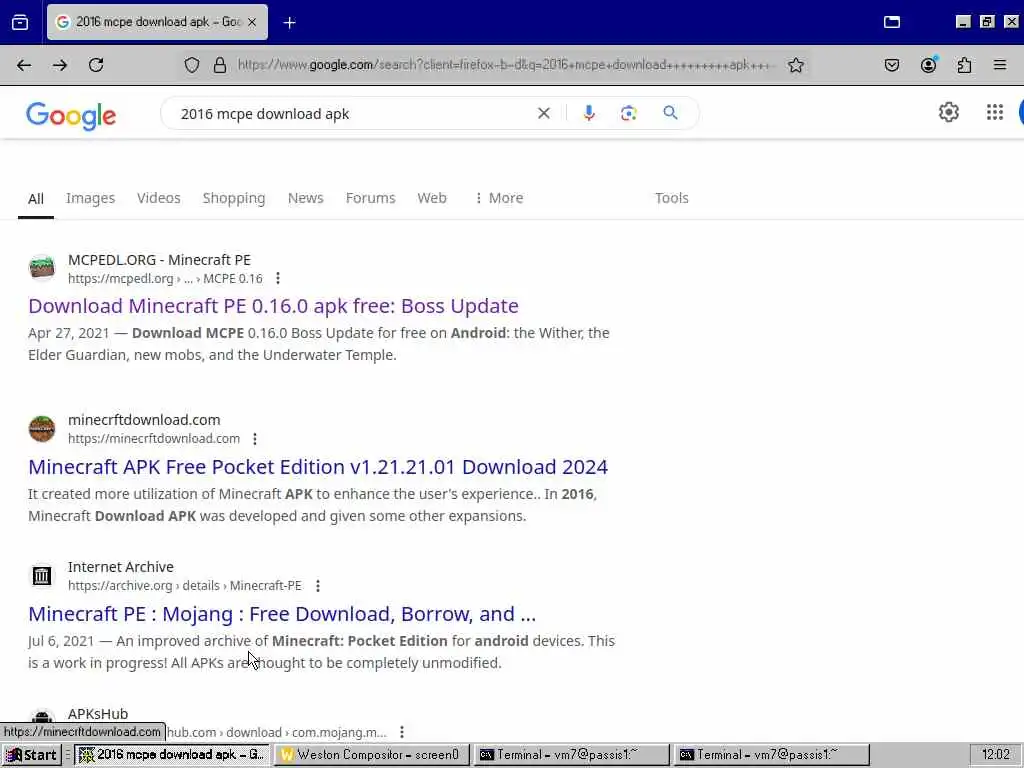The width and height of the screenshot is (1024, 768).
Task: Select Firefox taskbar item 2016 mcpe download
Action: tap(171, 755)
